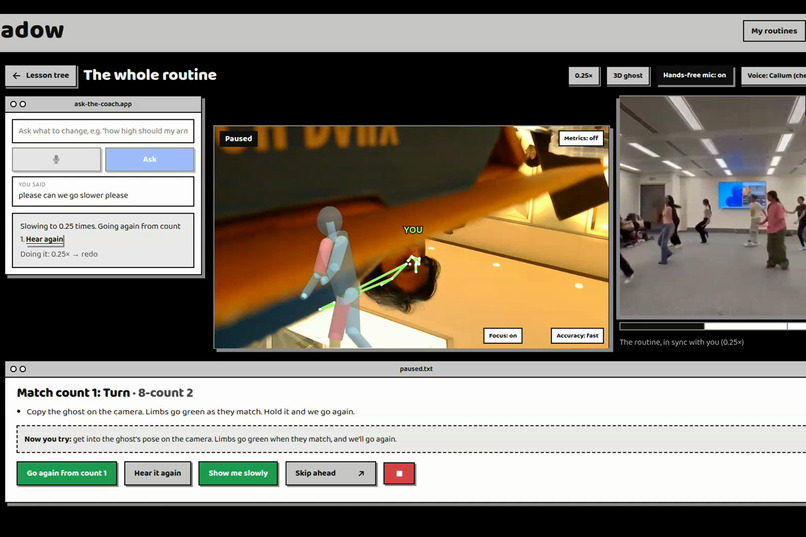Image resolution: width=806 pixels, height=537 pixels.
Task: Click the Hear again link
Action: point(44,239)
